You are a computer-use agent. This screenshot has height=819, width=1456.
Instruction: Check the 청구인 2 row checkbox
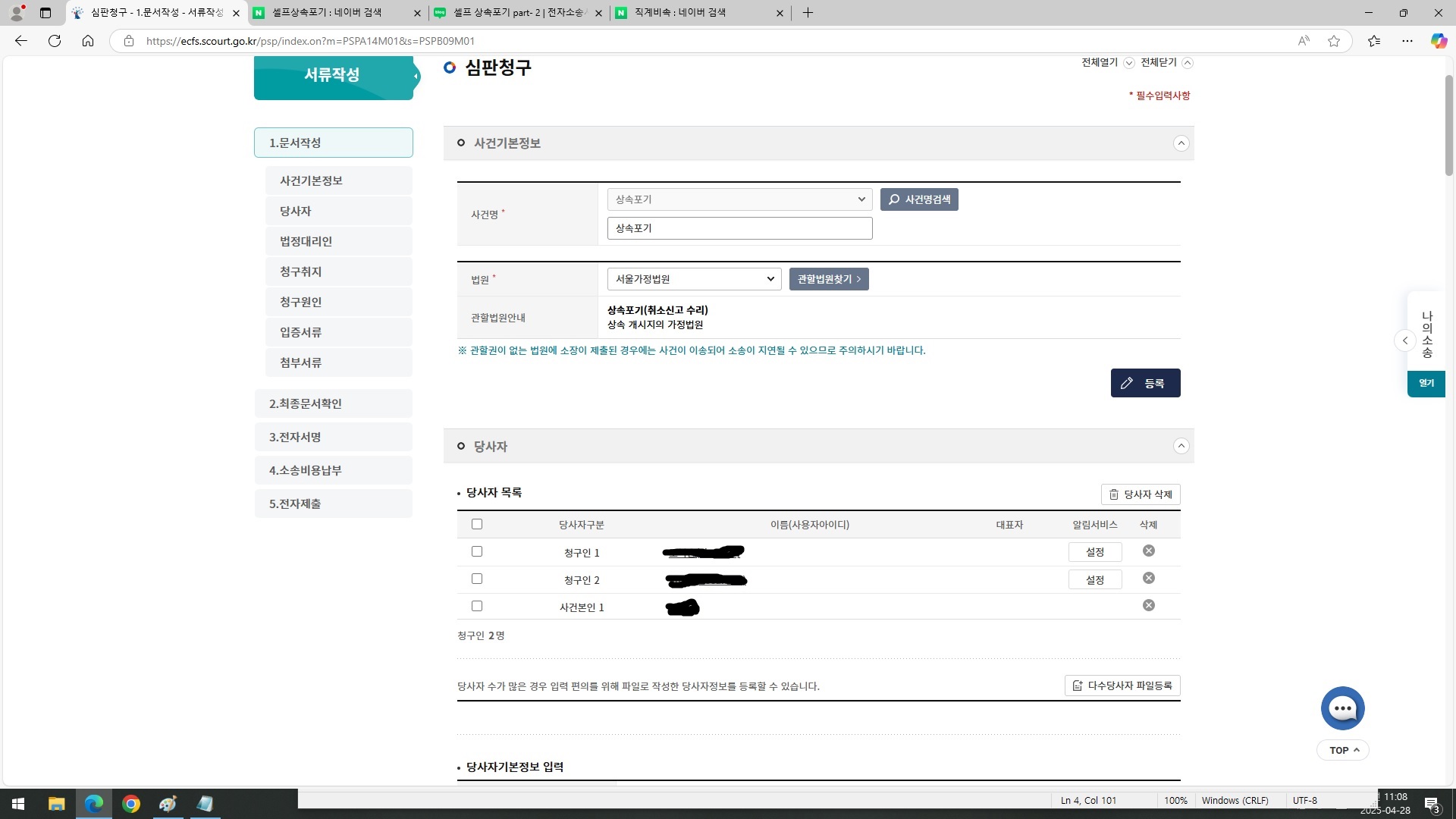(x=476, y=578)
